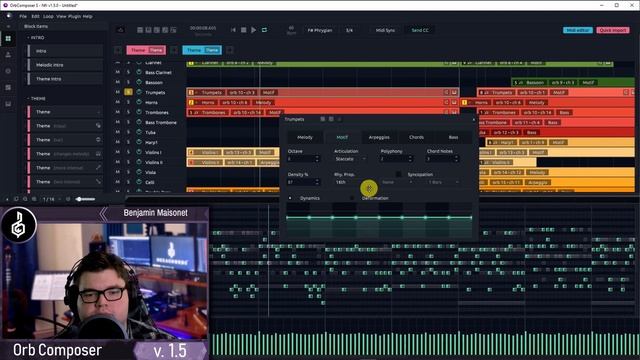Collapse the INTRO section
640x360 pixels.
[x=28, y=38]
